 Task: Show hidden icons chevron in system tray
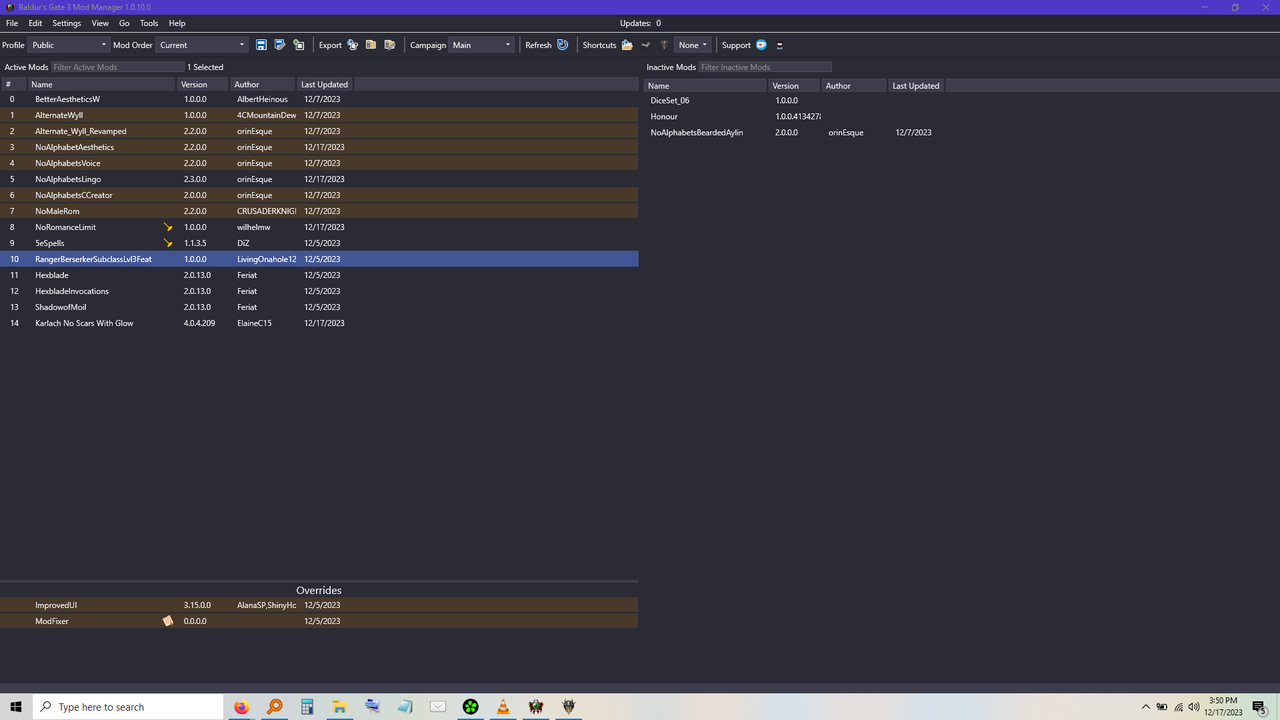click(1146, 707)
